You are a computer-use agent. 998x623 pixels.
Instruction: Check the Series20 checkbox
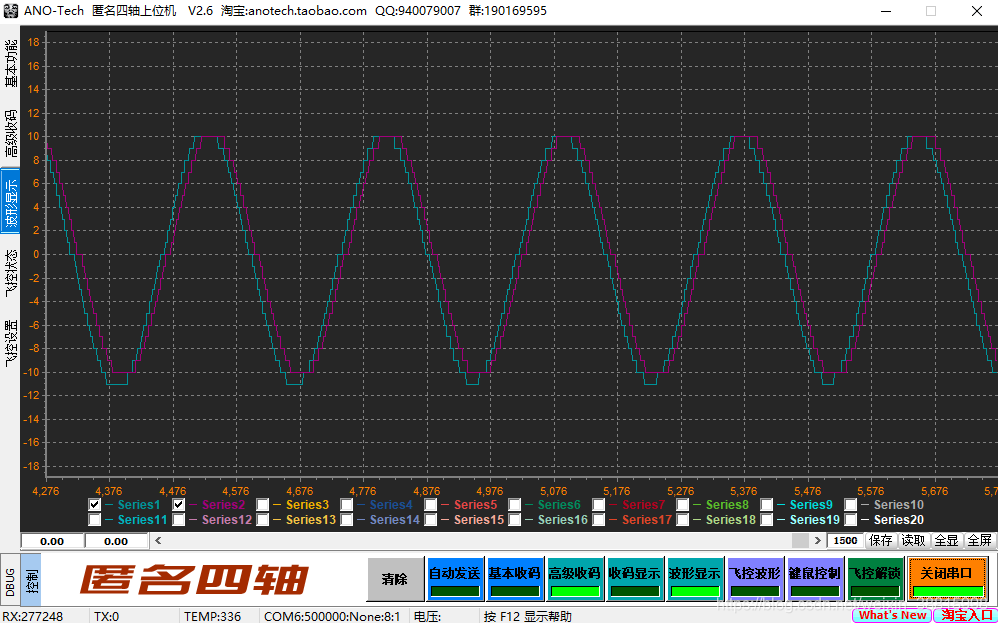pos(850,520)
